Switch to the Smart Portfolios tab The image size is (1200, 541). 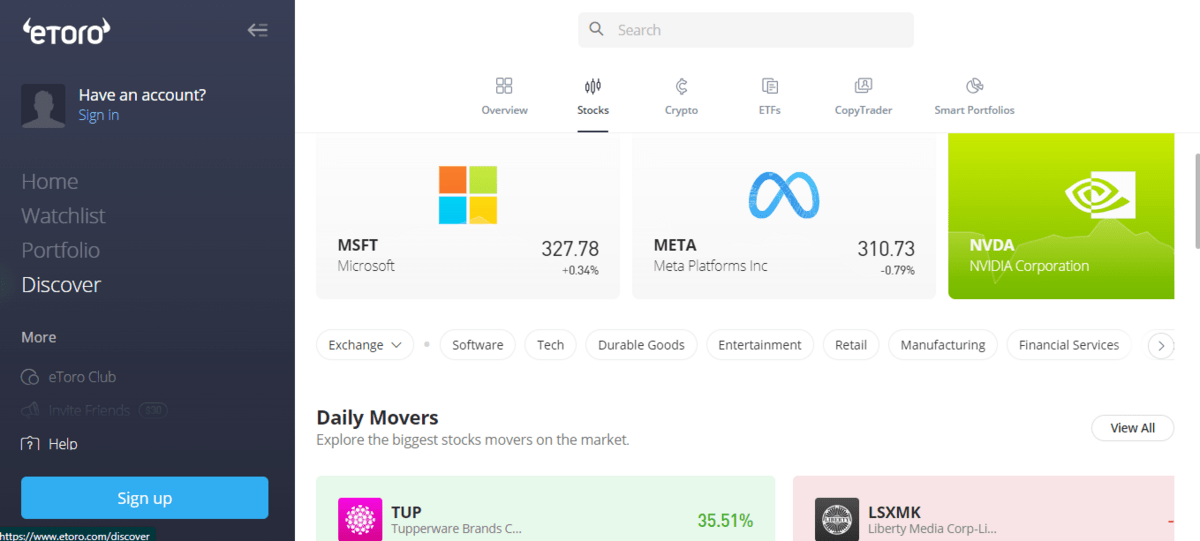click(974, 97)
